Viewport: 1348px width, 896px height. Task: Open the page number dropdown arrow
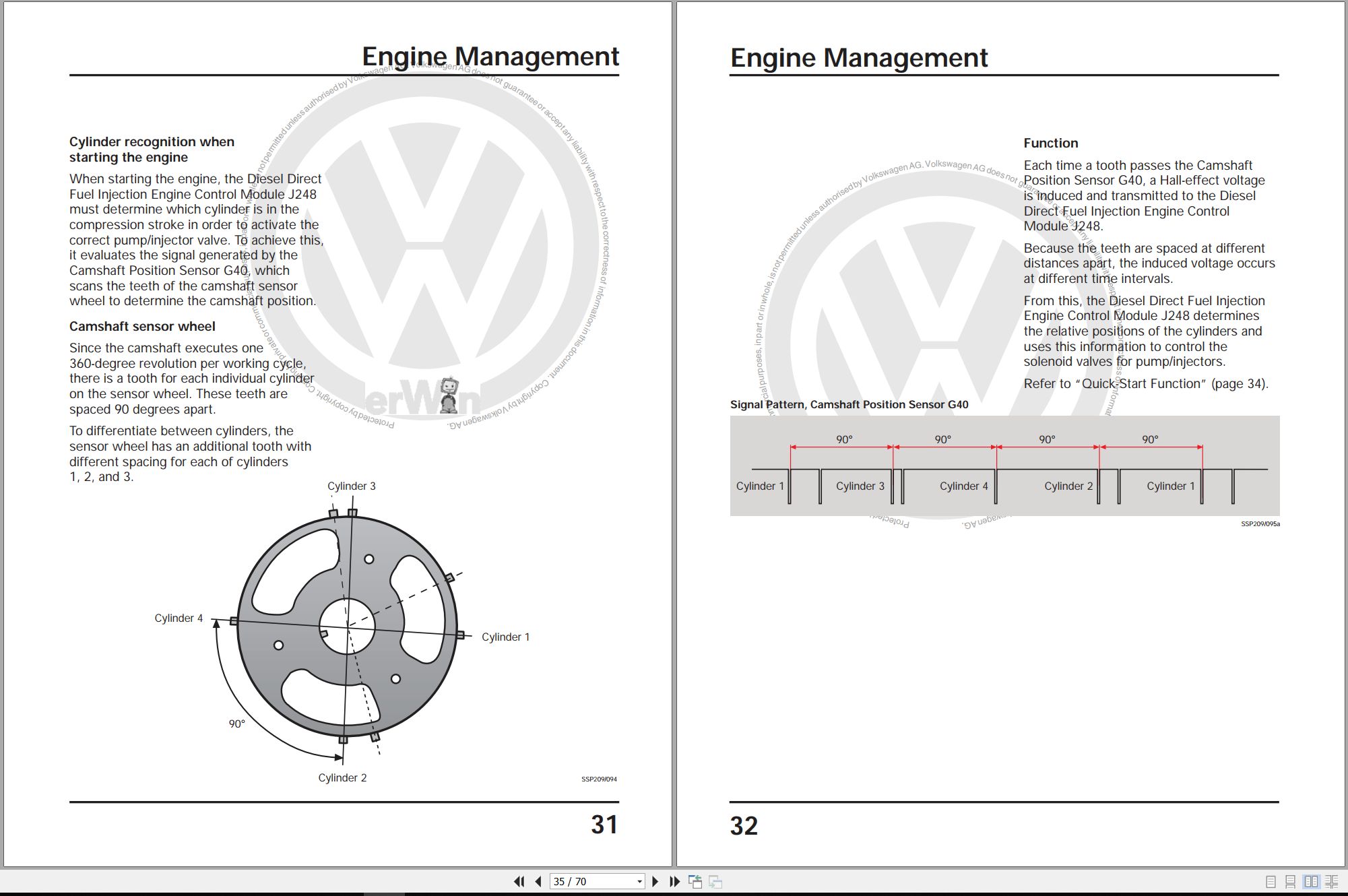click(x=639, y=882)
